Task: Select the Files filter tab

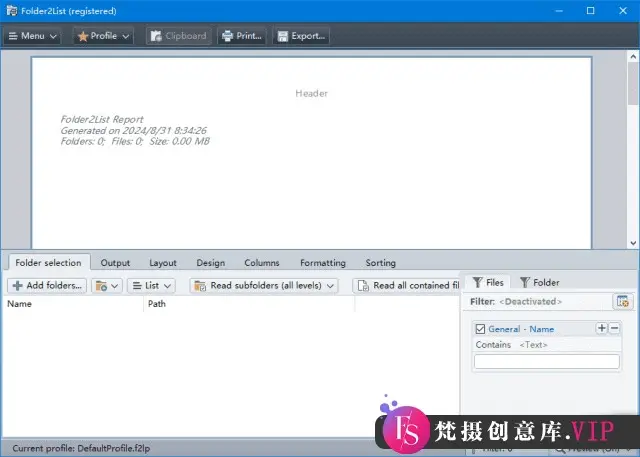Action: [x=488, y=282]
